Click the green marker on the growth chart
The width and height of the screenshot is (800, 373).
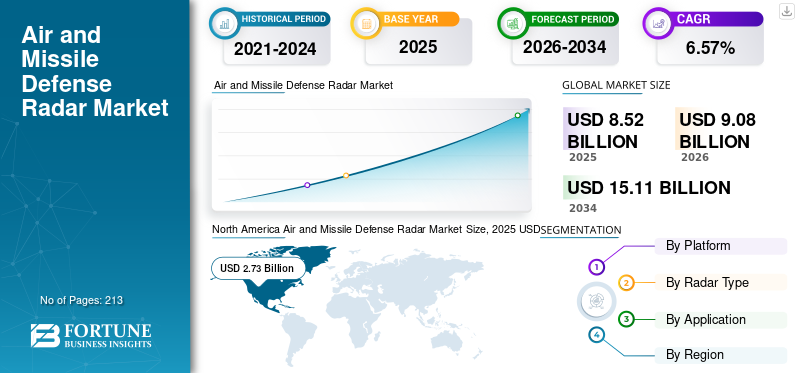[x=517, y=115]
